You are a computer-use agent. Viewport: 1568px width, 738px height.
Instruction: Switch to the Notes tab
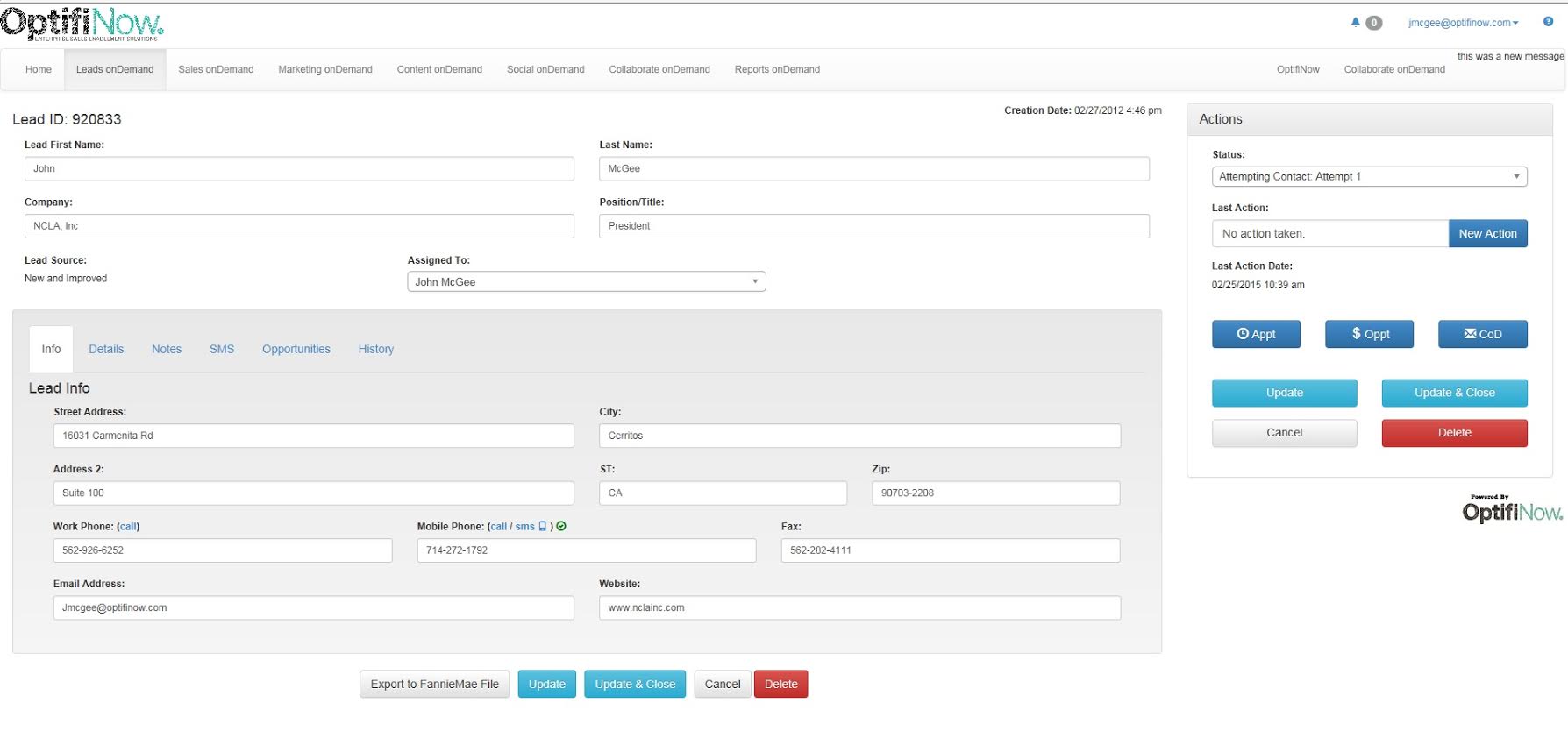[167, 349]
